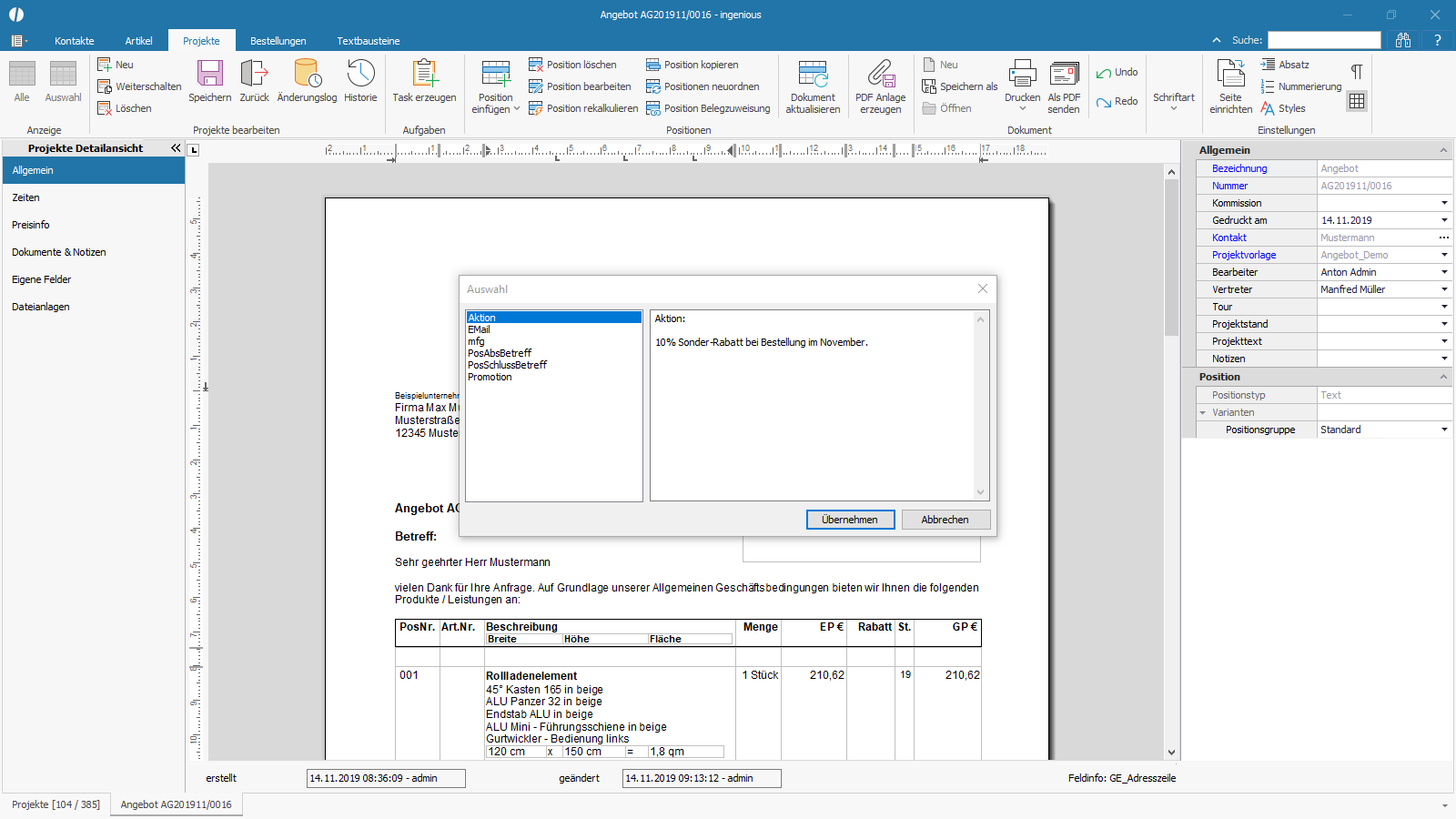Close the Auswahl dialog
The image size is (1456, 819).
[982, 288]
